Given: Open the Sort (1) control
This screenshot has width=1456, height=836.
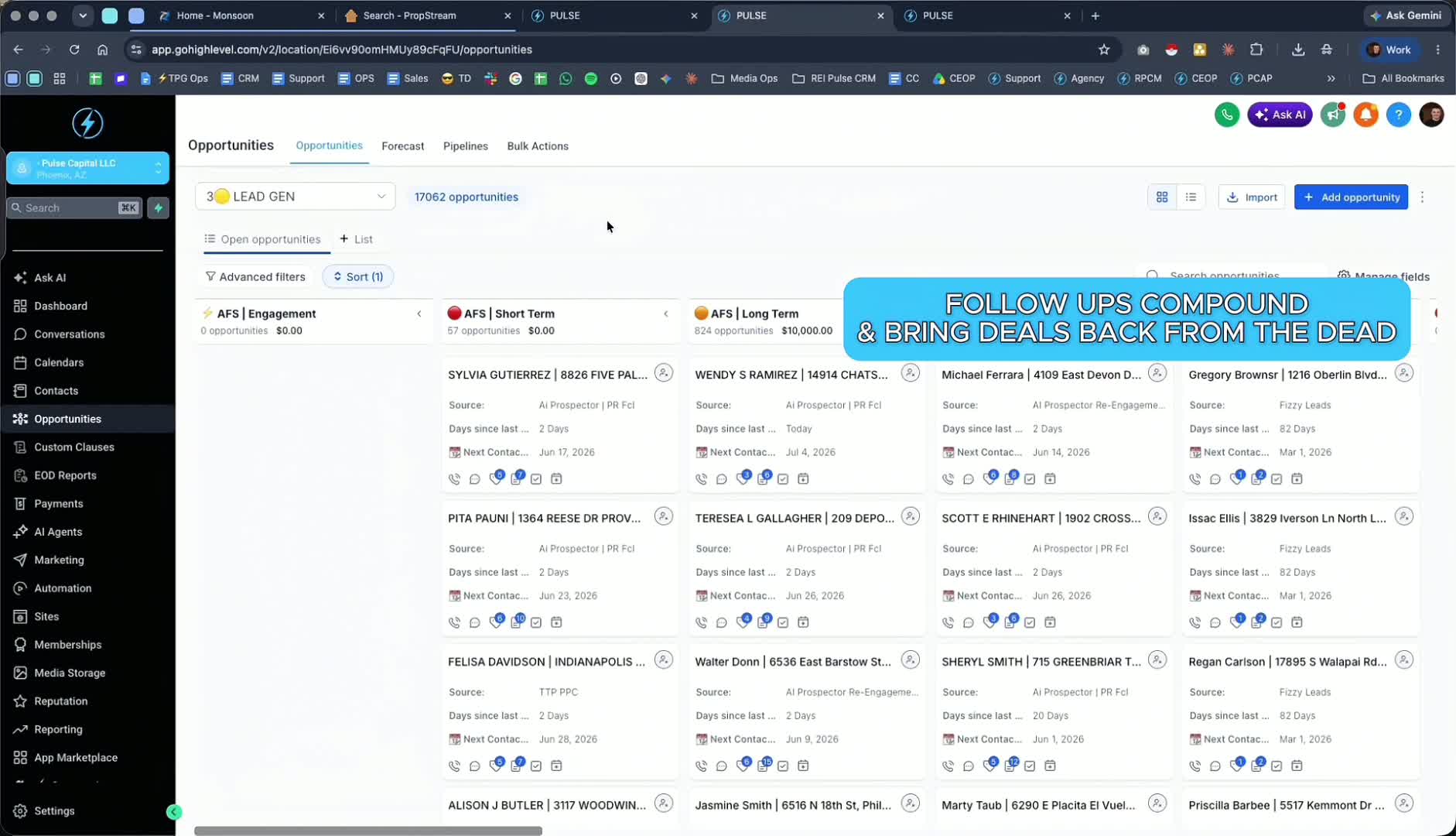Looking at the screenshot, I should pyautogui.click(x=357, y=276).
